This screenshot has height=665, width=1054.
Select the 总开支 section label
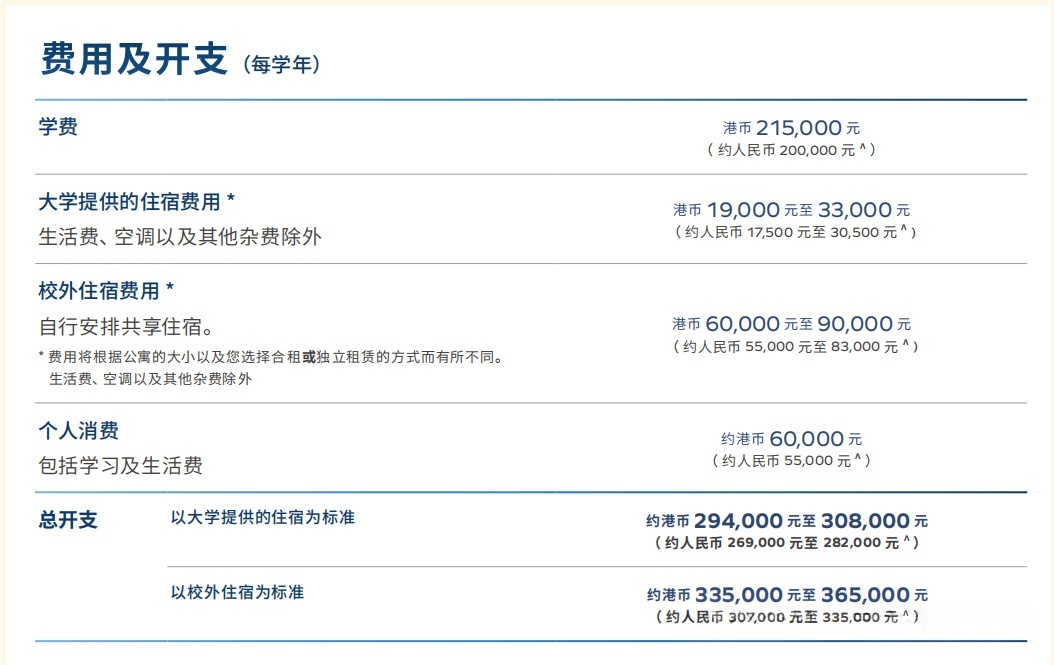point(68,520)
